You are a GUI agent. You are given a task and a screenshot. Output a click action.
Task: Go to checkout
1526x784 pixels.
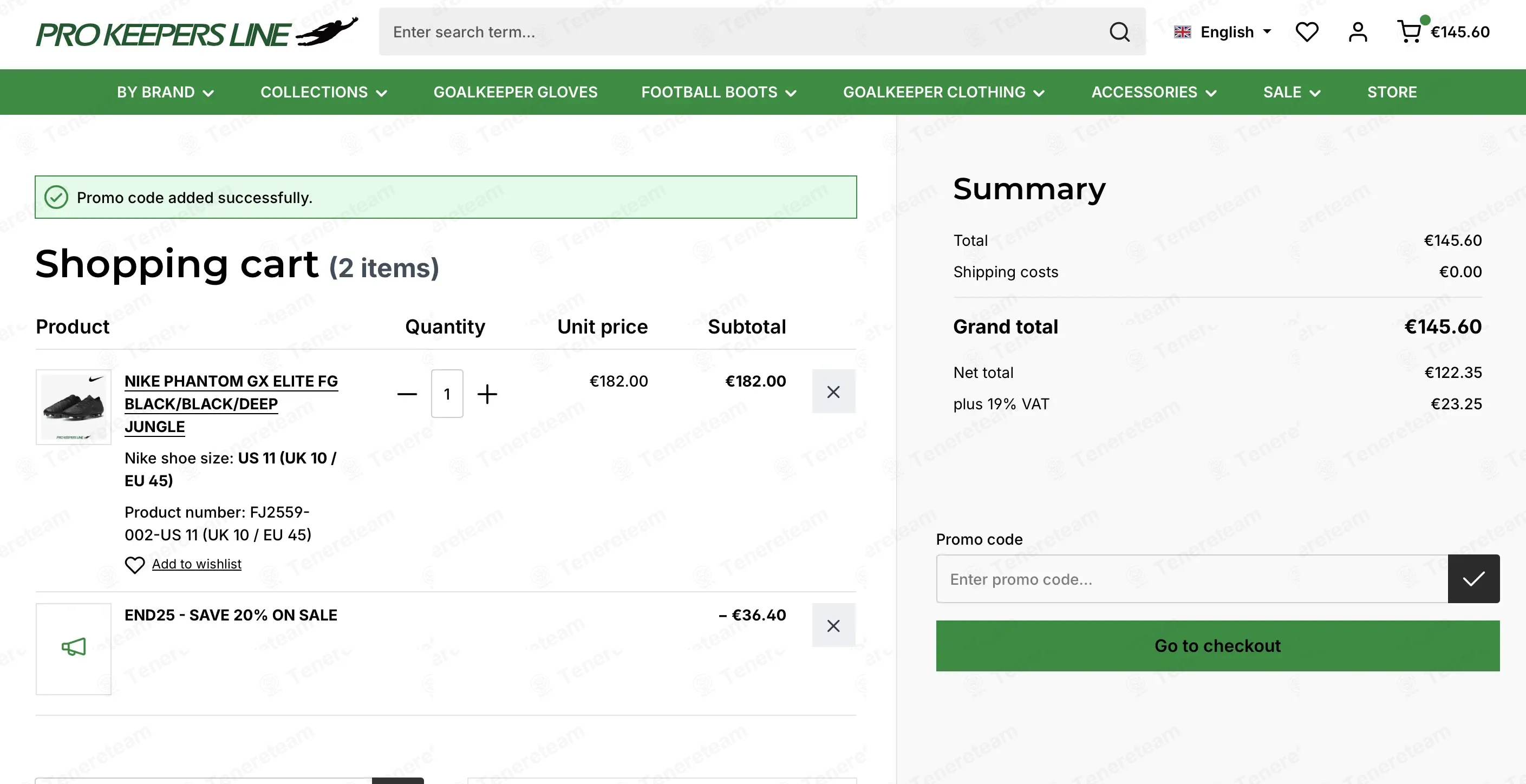point(1217,645)
